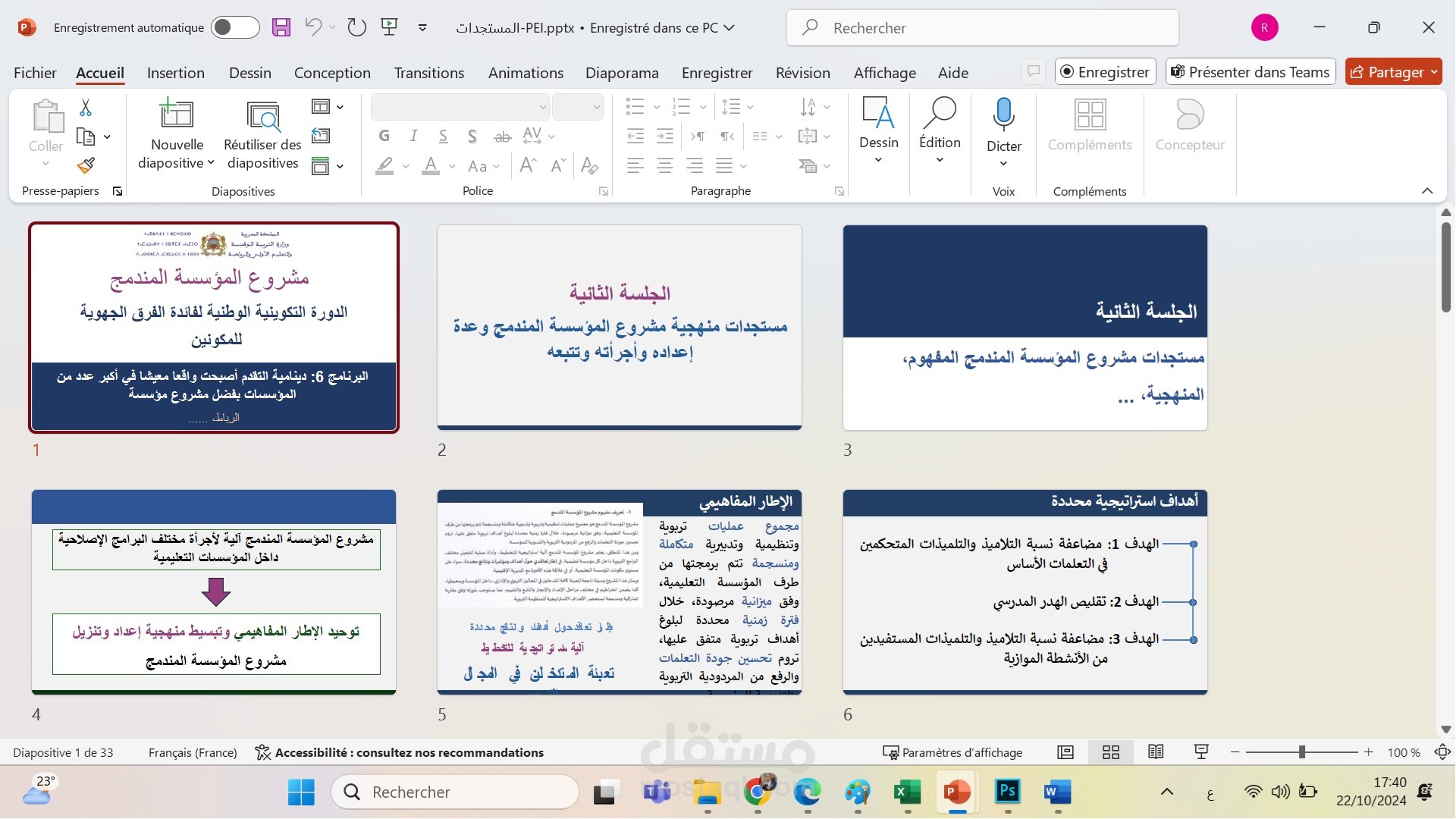This screenshot has width=1456, height=819.
Task: Click the cut scissors icon
Action: click(86, 108)
